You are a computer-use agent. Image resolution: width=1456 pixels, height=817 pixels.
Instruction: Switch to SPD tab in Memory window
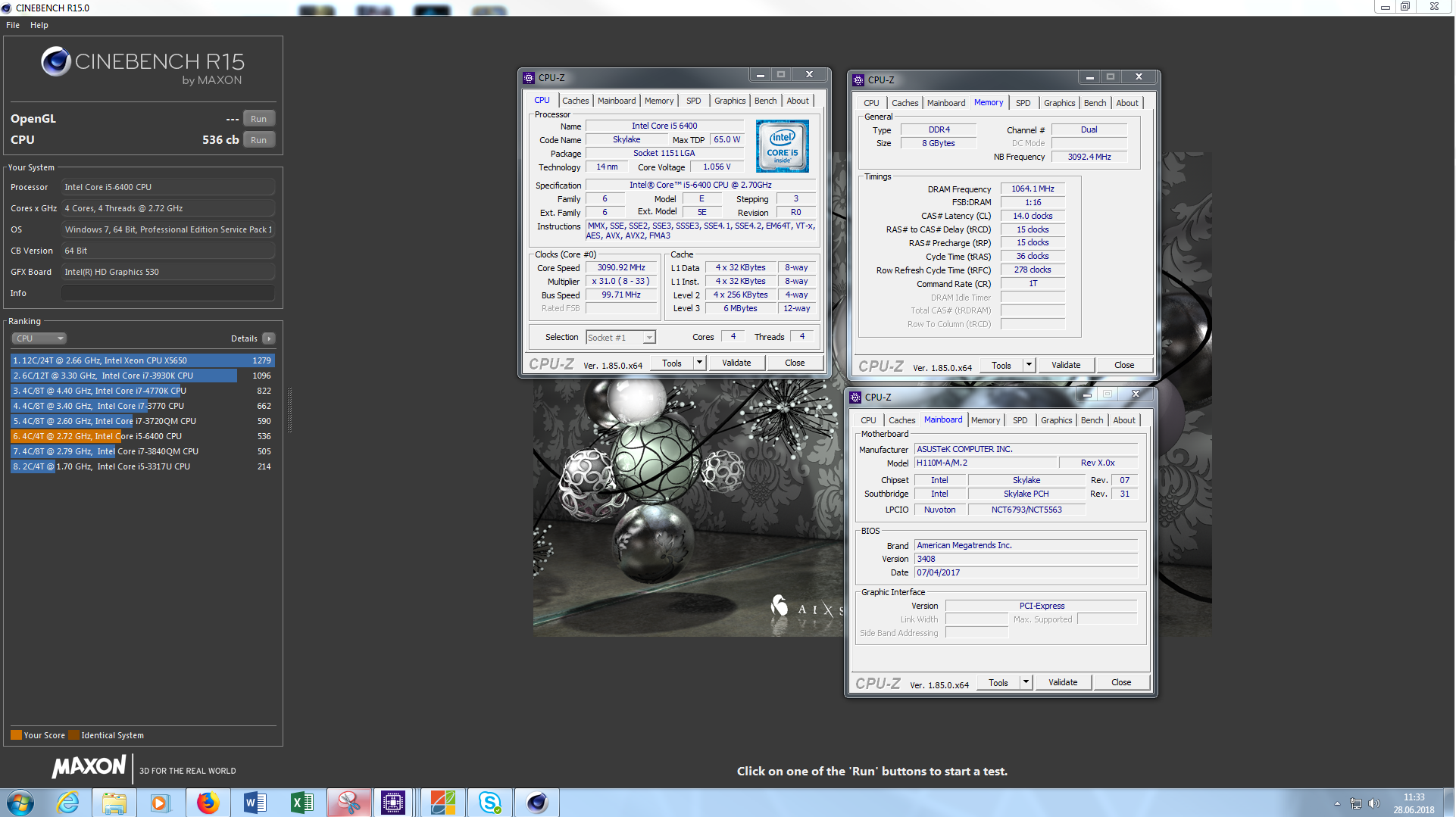(1023, 103)
